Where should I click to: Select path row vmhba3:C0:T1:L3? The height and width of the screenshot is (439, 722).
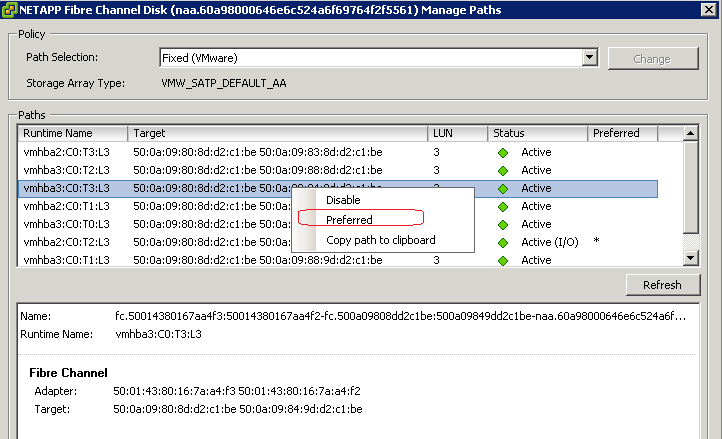pyautogui.click(x=338, y=260)
